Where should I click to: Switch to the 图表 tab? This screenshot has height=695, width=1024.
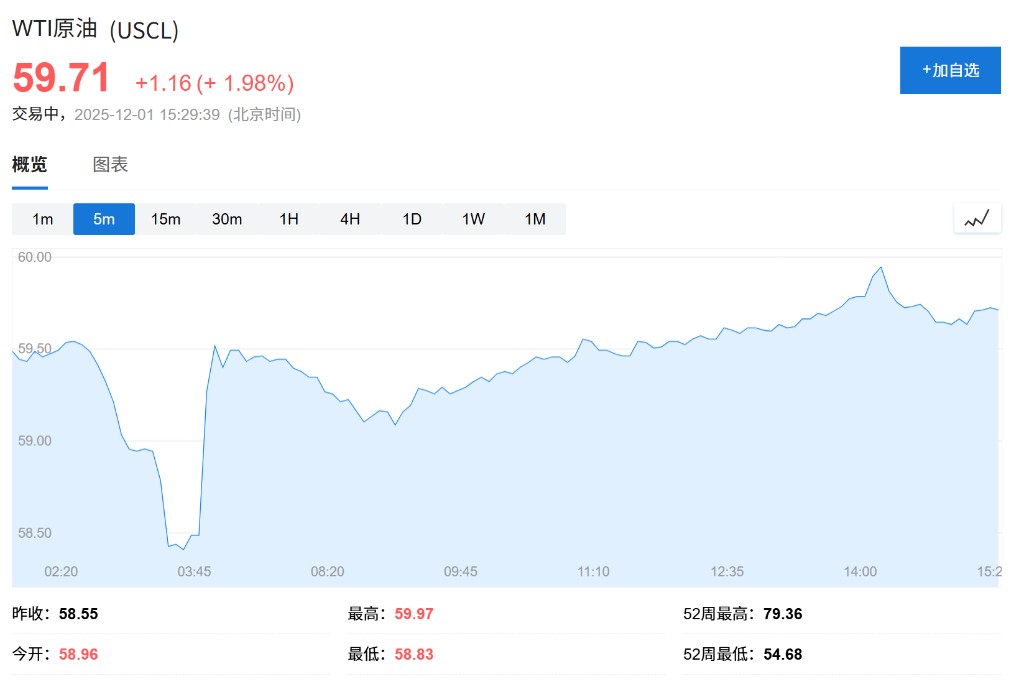[110, 165]
